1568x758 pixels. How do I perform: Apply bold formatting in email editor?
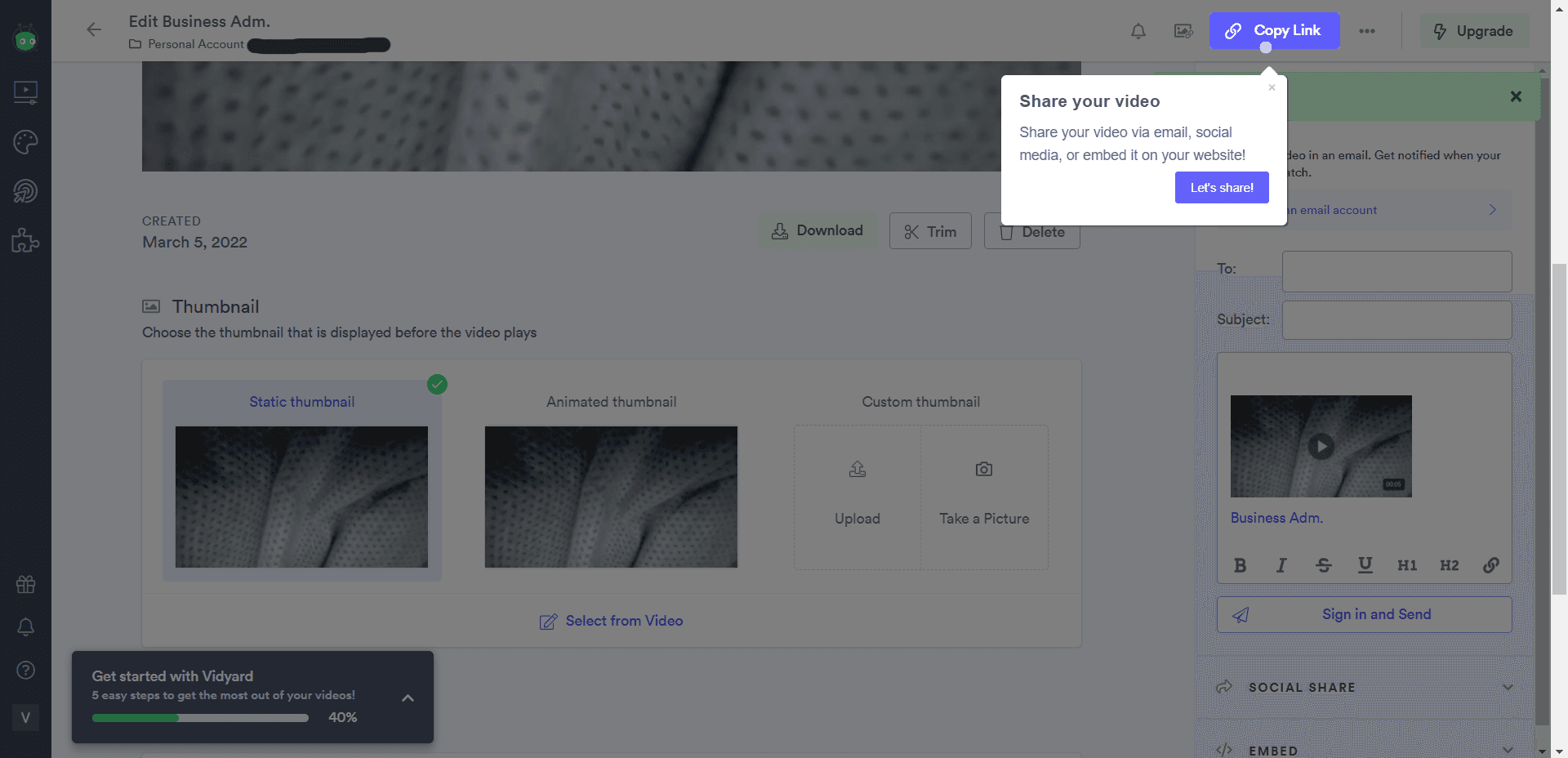(1240, 565)
